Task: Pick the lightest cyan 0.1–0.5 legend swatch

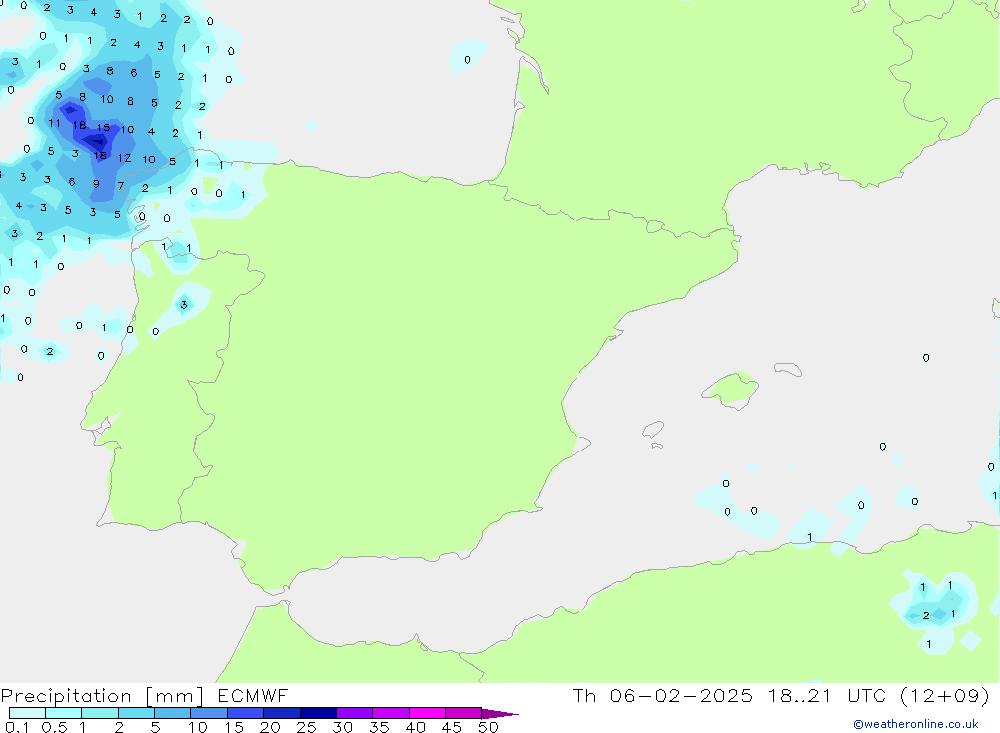Action: (27, 713)
